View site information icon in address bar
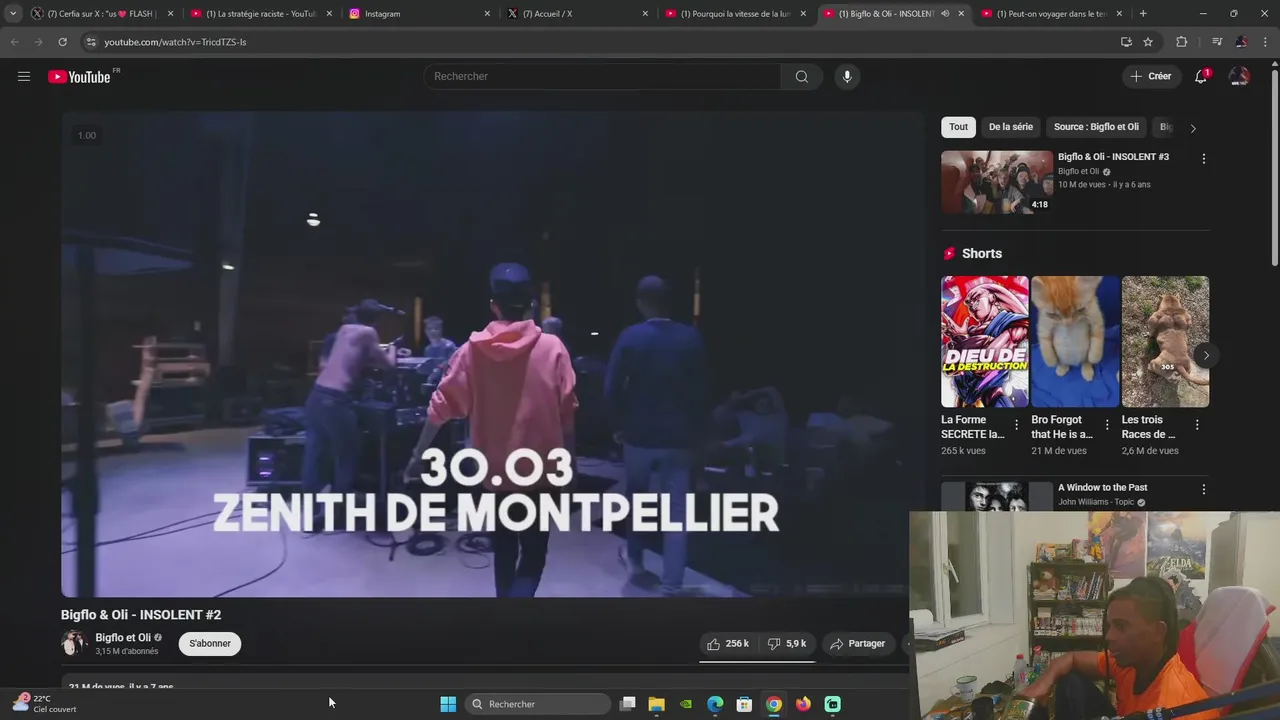Screen dimensions: 1280x720 (91, 42)
